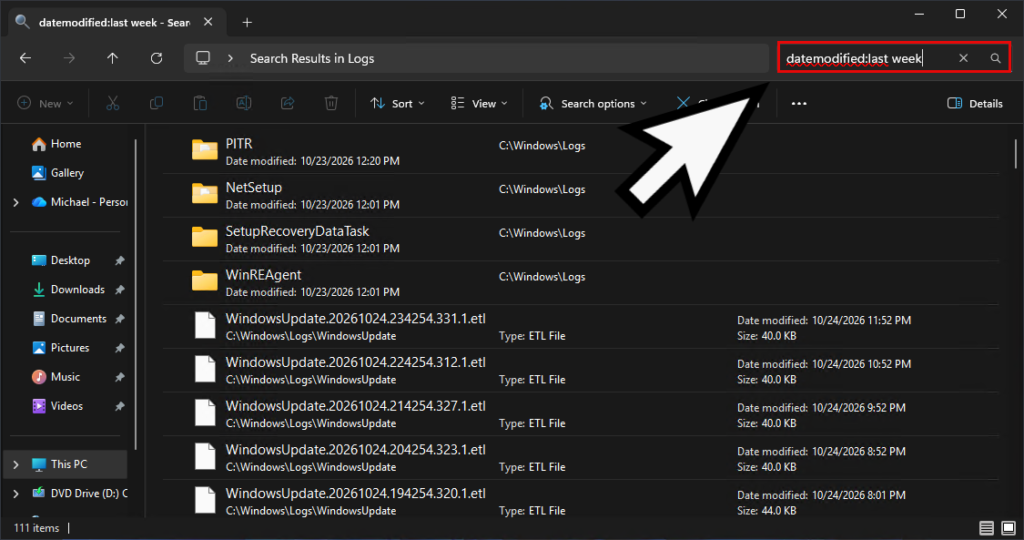1024x540 pixels.
Task: Select the NetSetup folder result
Action: pyautogui.click(x=581, y=195)
